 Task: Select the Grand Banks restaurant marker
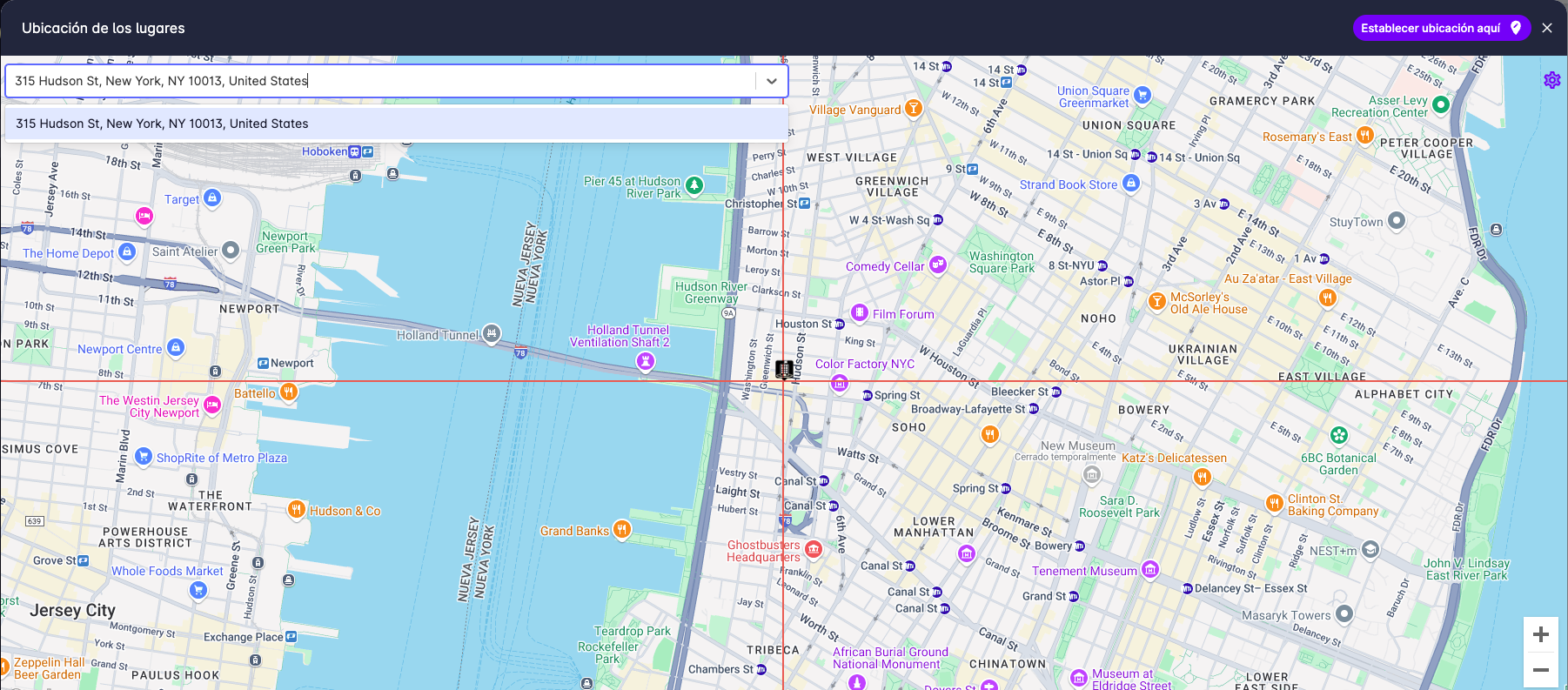(x=621, y=529)
